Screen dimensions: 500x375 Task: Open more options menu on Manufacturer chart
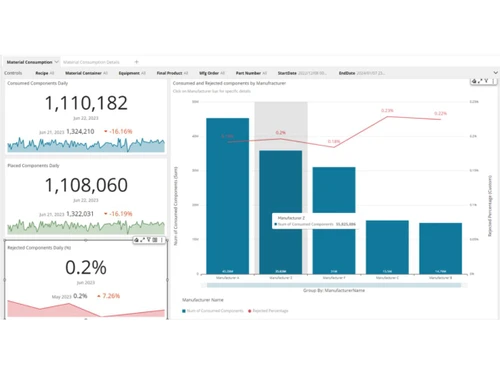493,81
